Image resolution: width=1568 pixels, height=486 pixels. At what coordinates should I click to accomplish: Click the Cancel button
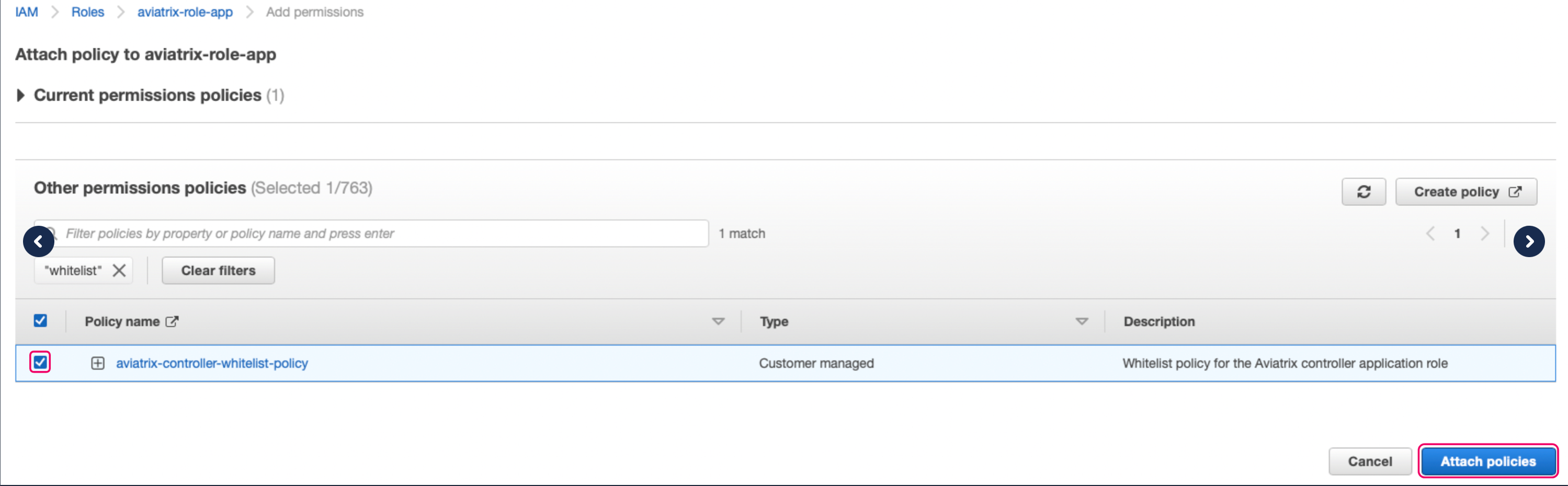coord(1370,461)
